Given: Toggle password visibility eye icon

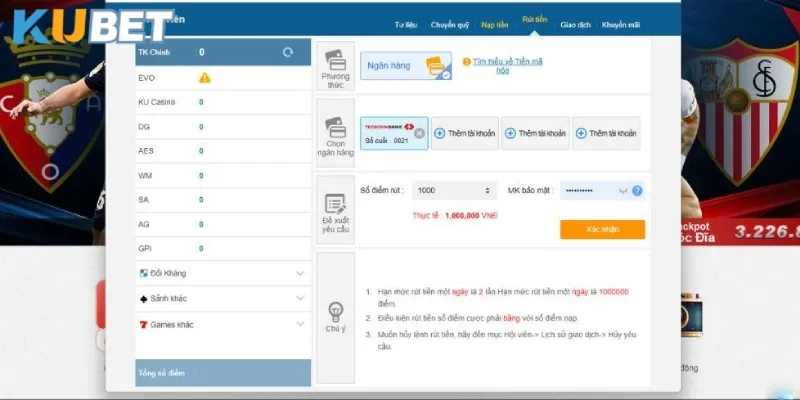Looking at the screenshot, I should pos(622,190).
